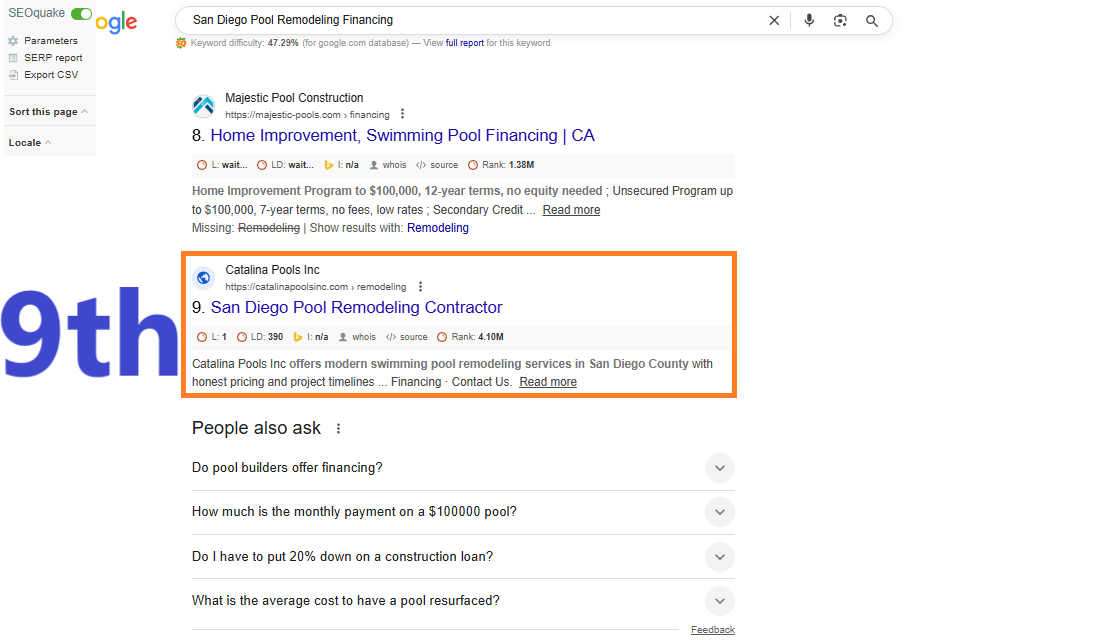This screenshot has height=640, width=1096.
Task: Open People also ask three-dot menu
Action: 338,428
